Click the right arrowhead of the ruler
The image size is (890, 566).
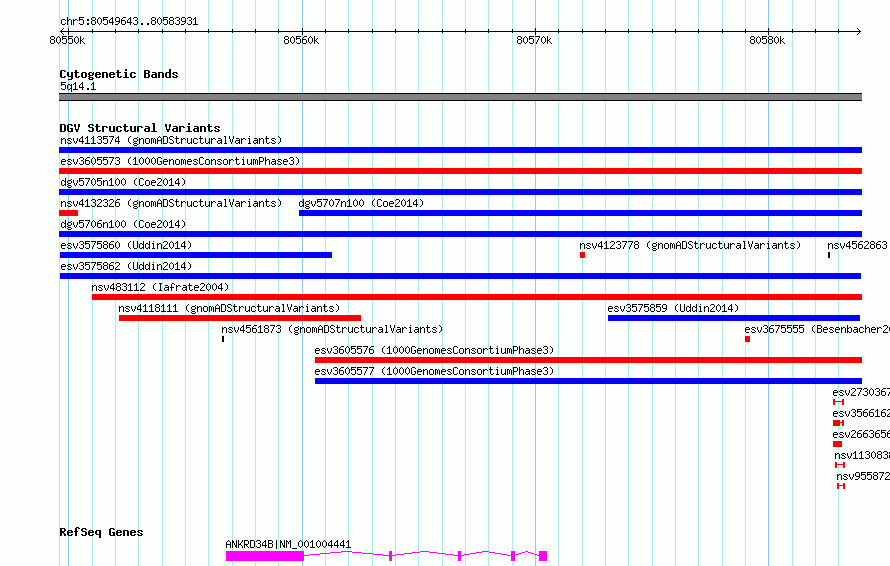[x=859, y=31]
